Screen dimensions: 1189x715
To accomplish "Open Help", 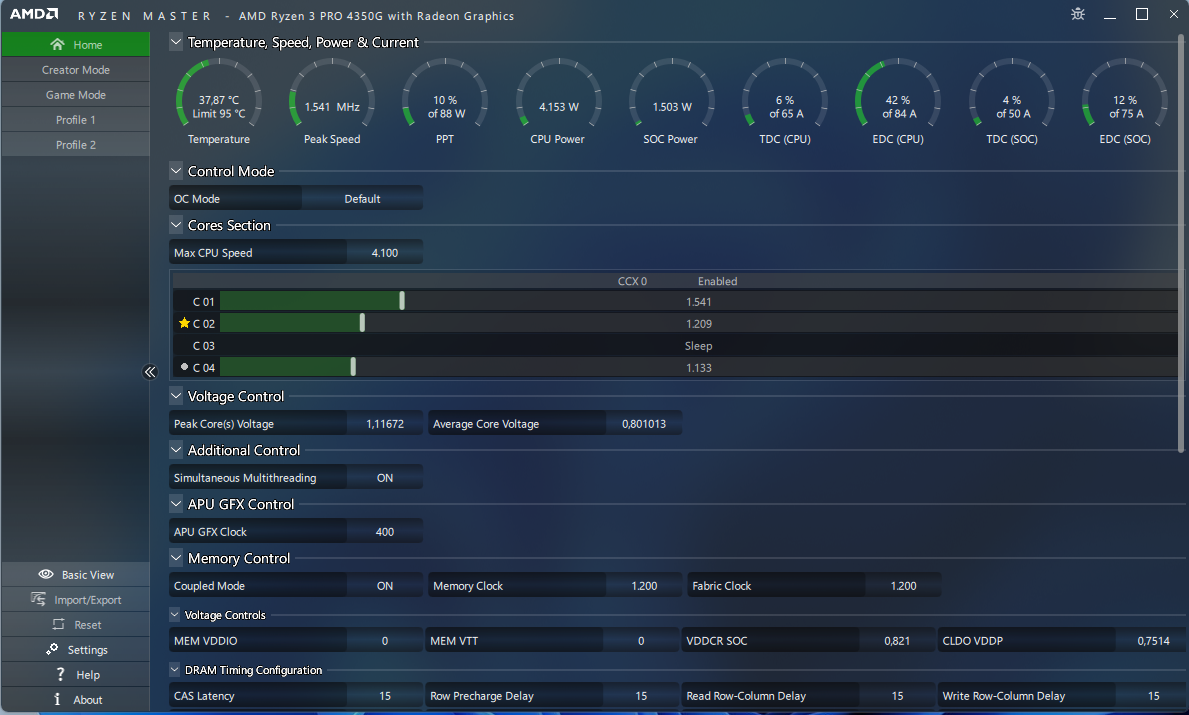I will [76, 675].
